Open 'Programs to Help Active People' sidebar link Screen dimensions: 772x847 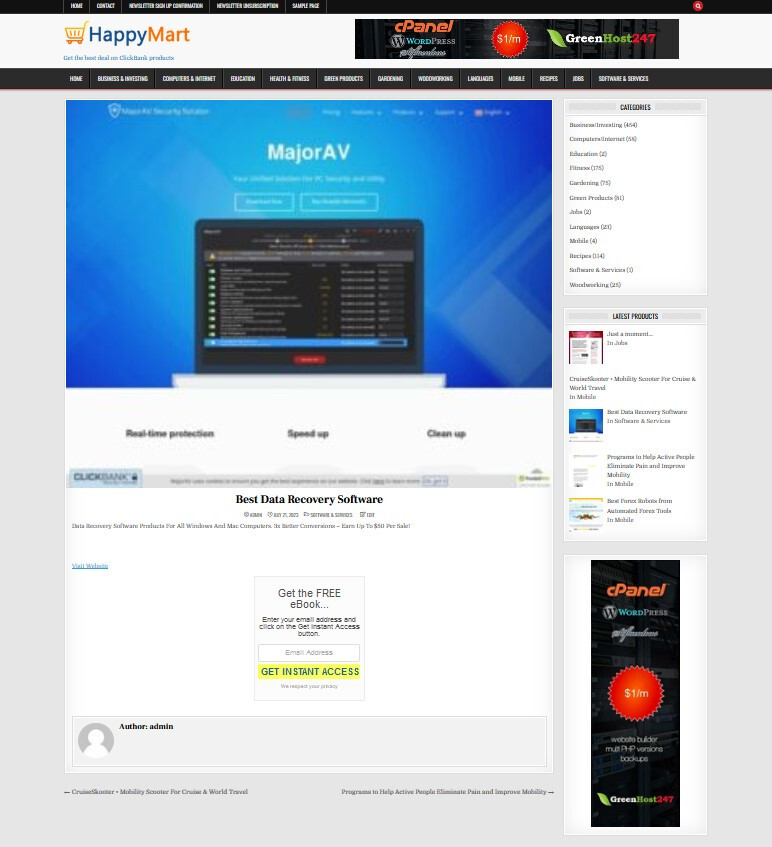pyautogui.click(x=650, y=466)
